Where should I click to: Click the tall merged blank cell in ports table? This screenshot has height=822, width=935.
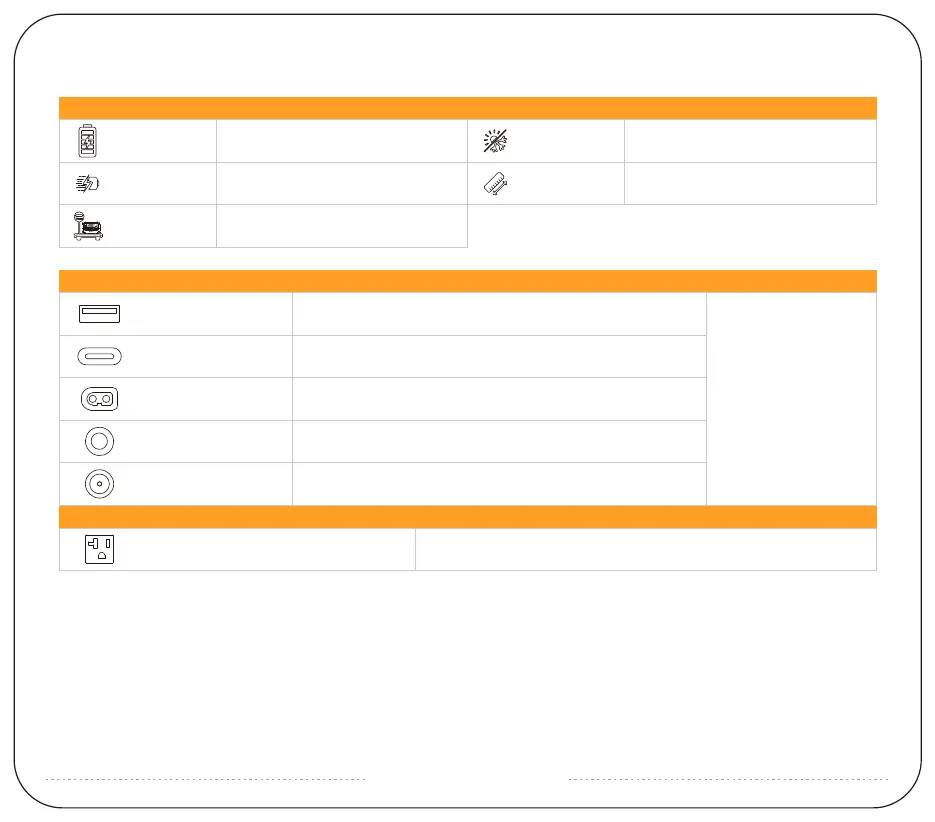(791, 399)
